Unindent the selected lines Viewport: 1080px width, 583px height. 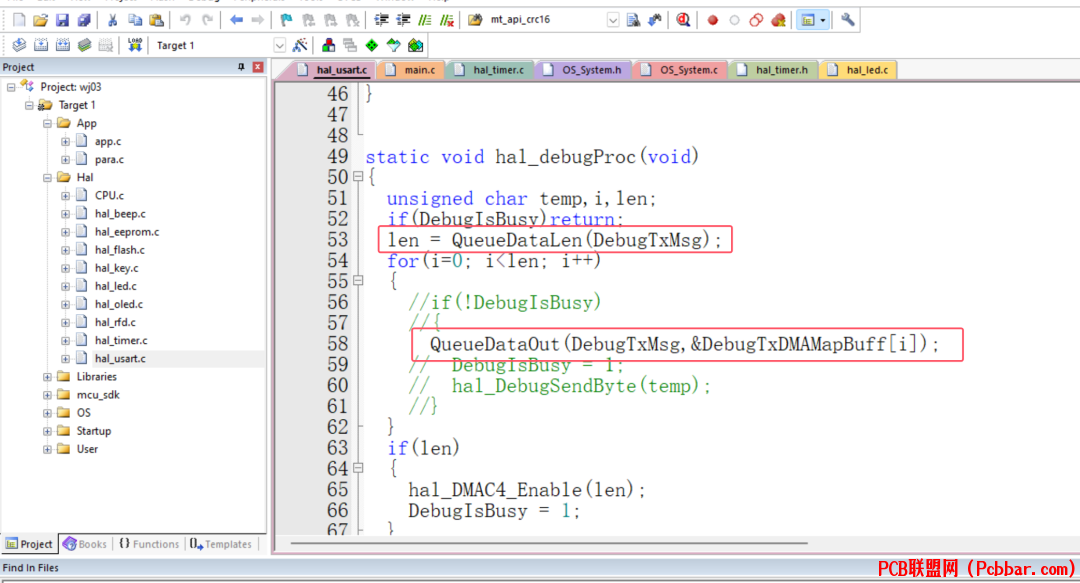click(x=403, y=20)
